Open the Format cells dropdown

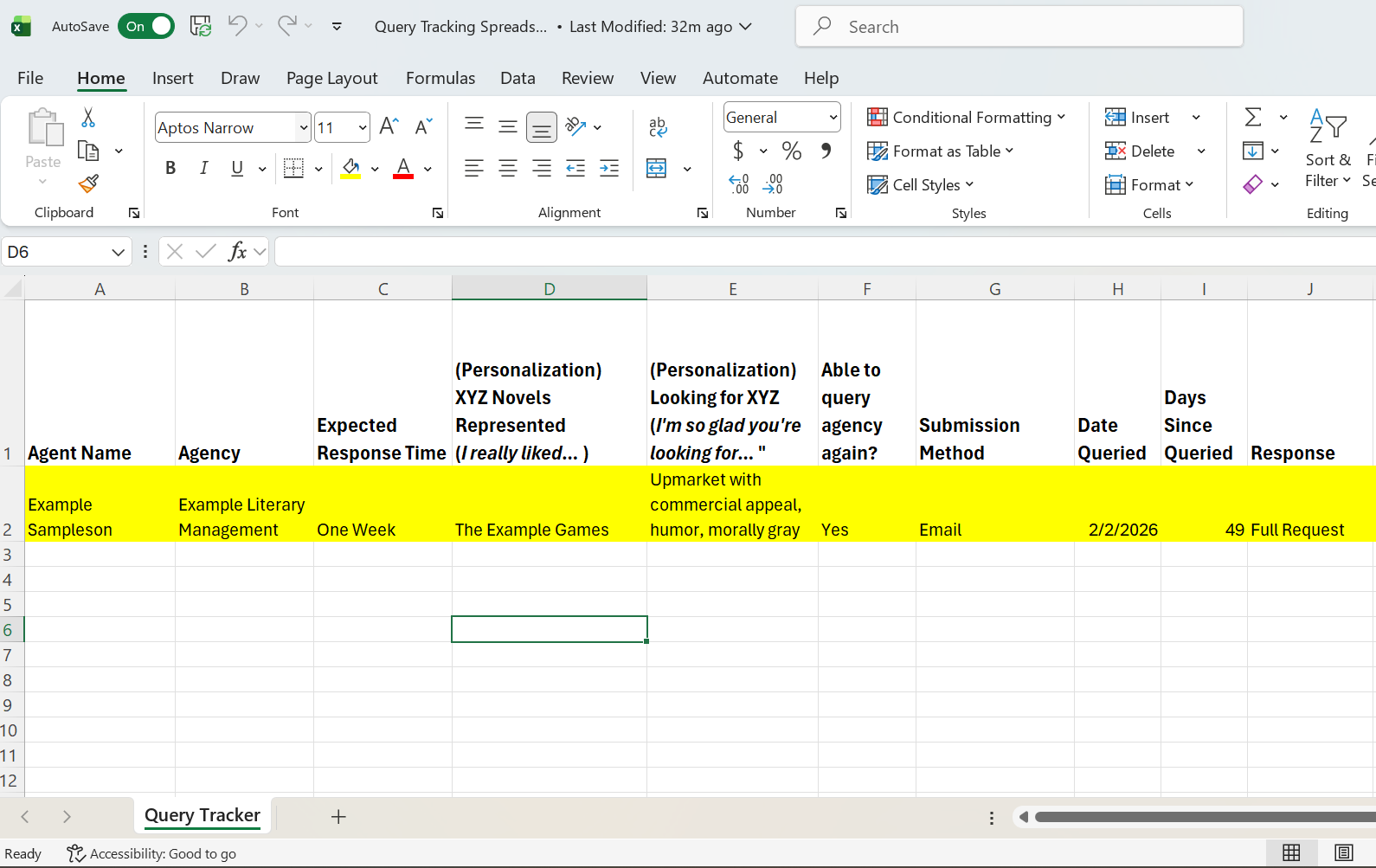point(1149,184)
